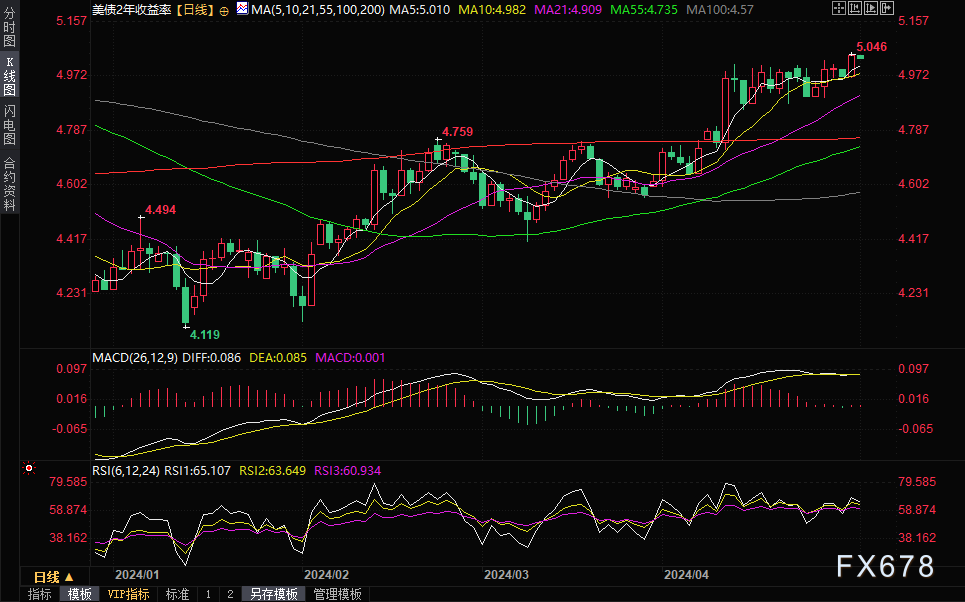Click the 5.046 high price label
The height and width of the screenshot is (602, 965).
(871, 47)
